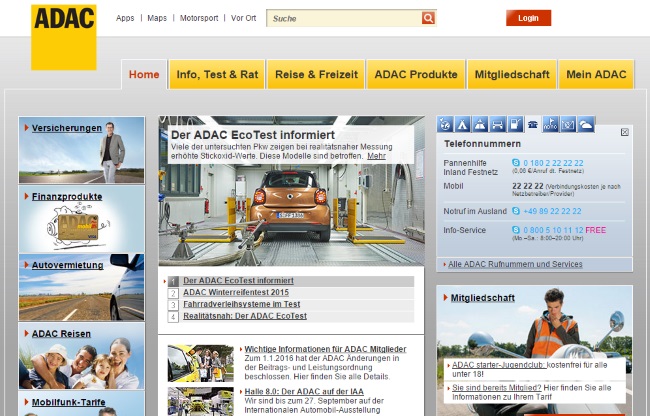
Task: Open the Mein ADAC tab
Action: 596,74
